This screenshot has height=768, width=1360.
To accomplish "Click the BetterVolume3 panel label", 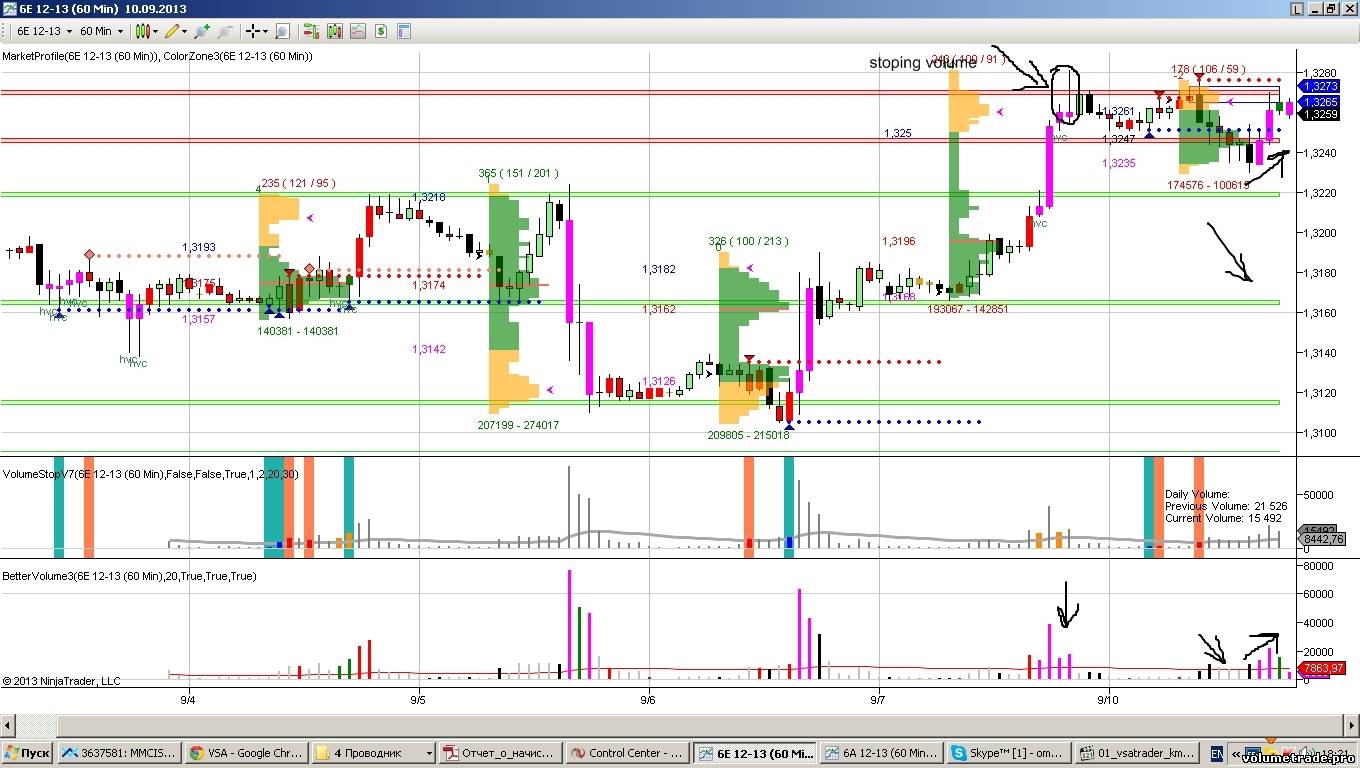I will tap(129, 576).
